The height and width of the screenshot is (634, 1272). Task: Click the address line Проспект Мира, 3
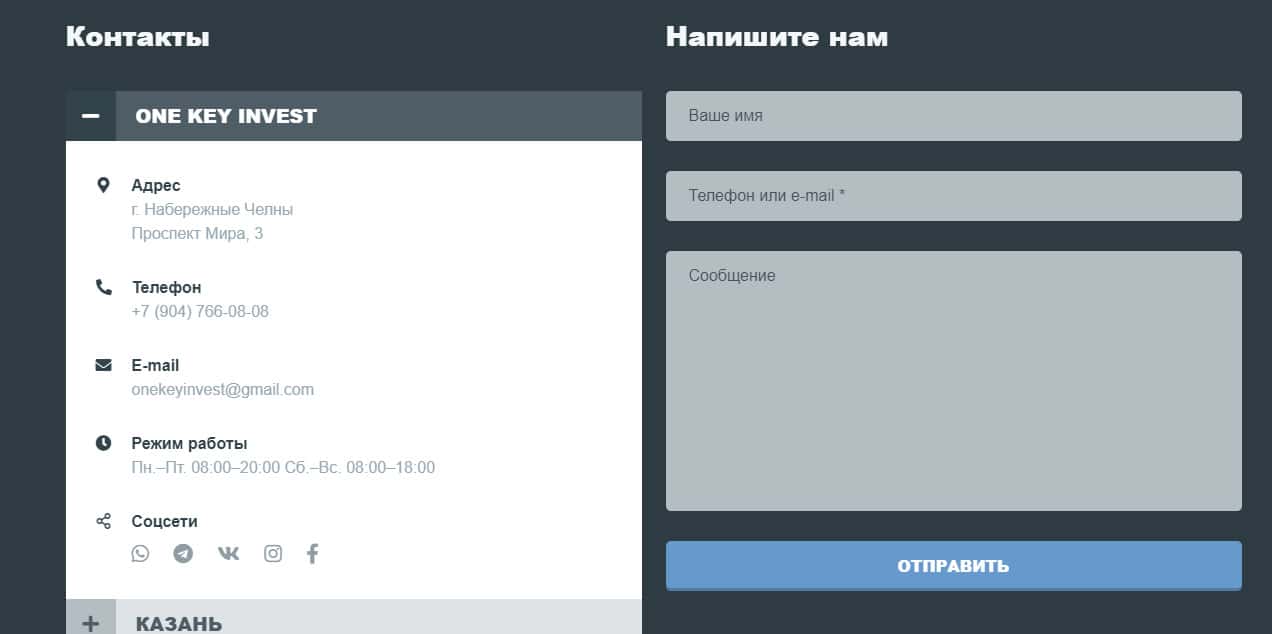tap(197, 233)
